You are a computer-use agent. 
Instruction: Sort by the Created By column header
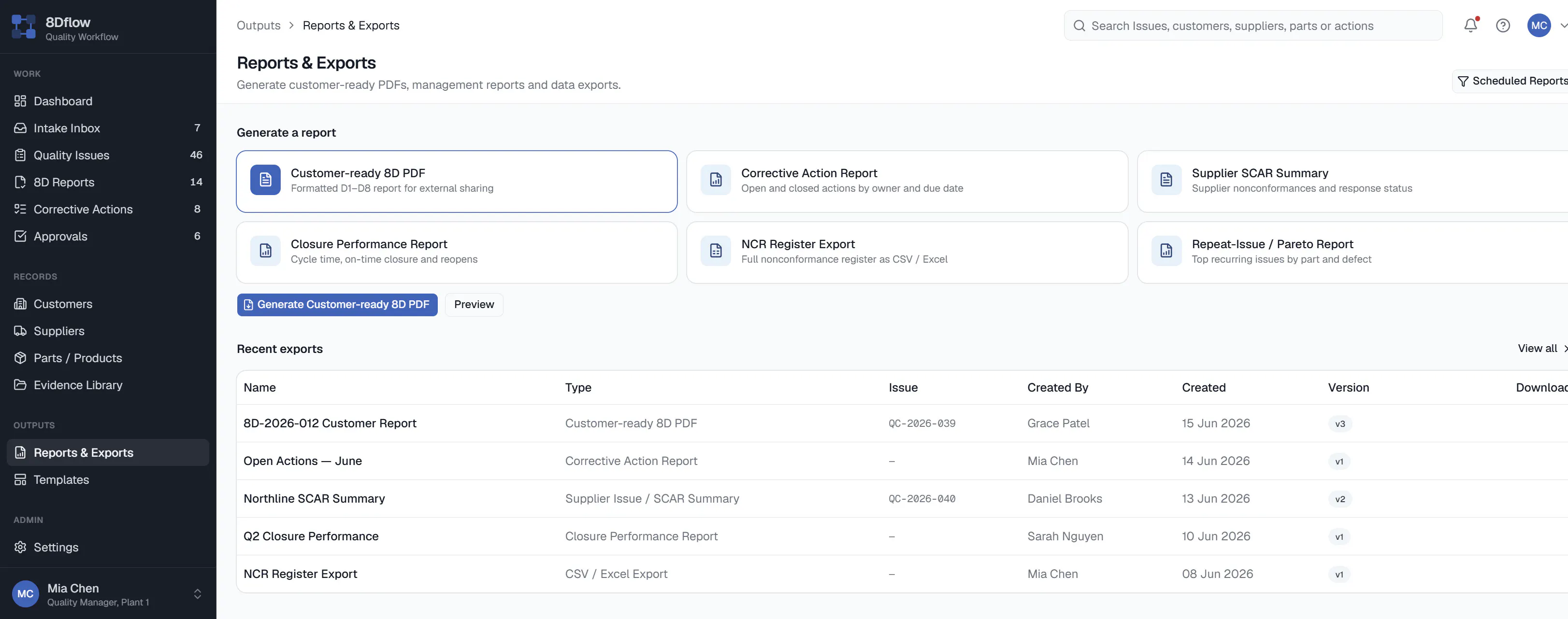pyautogui.click(x=1057, y=387)
